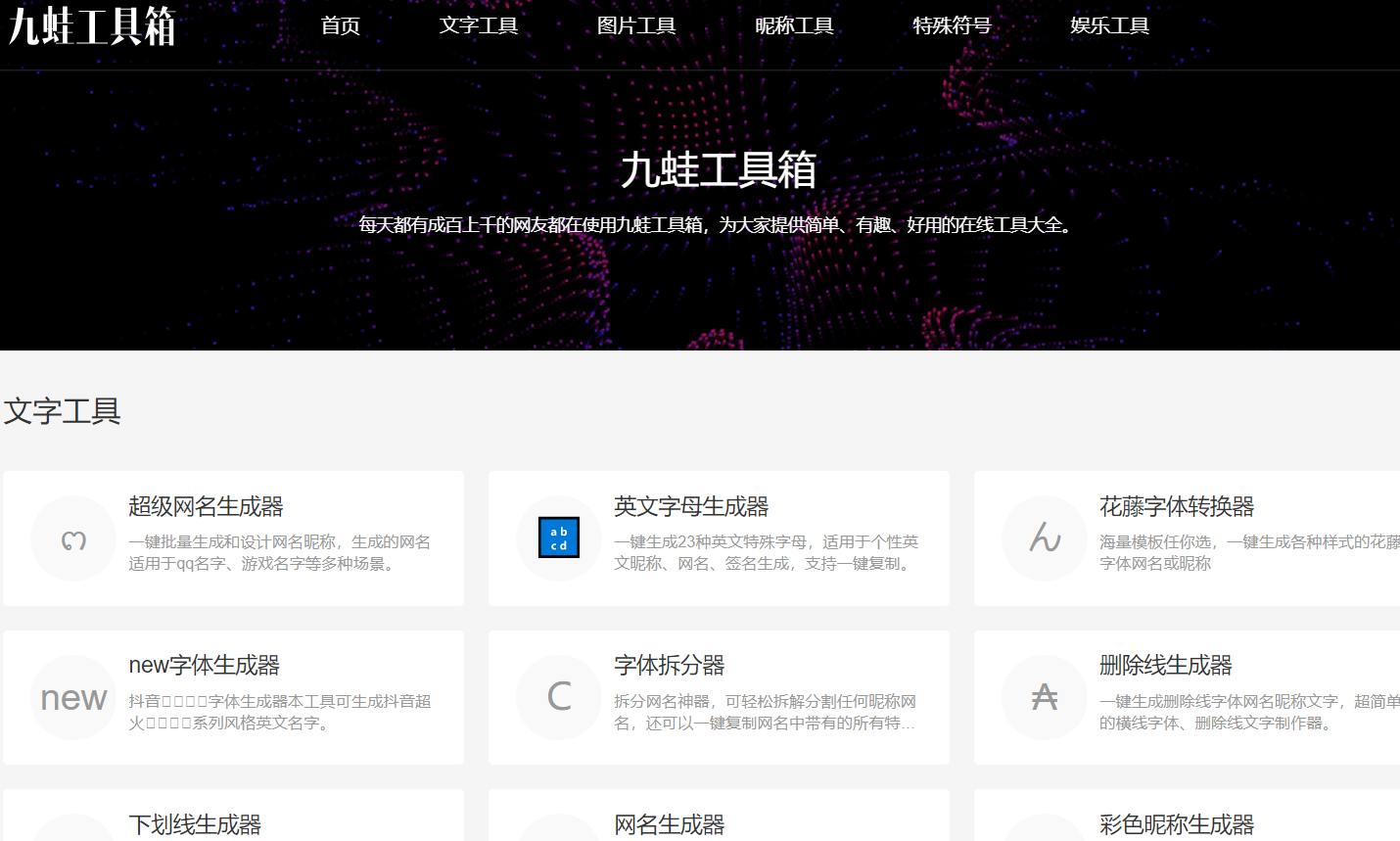Open the 英文字母生成器 title link
The height and width of the screenshot is (841, 1400).
(x=691, y=507)
